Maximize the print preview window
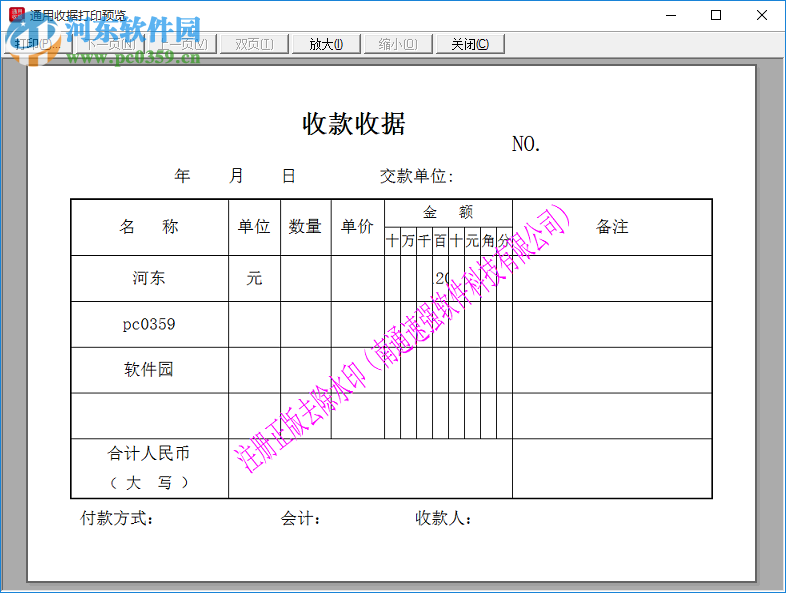 tap(716, 15)
